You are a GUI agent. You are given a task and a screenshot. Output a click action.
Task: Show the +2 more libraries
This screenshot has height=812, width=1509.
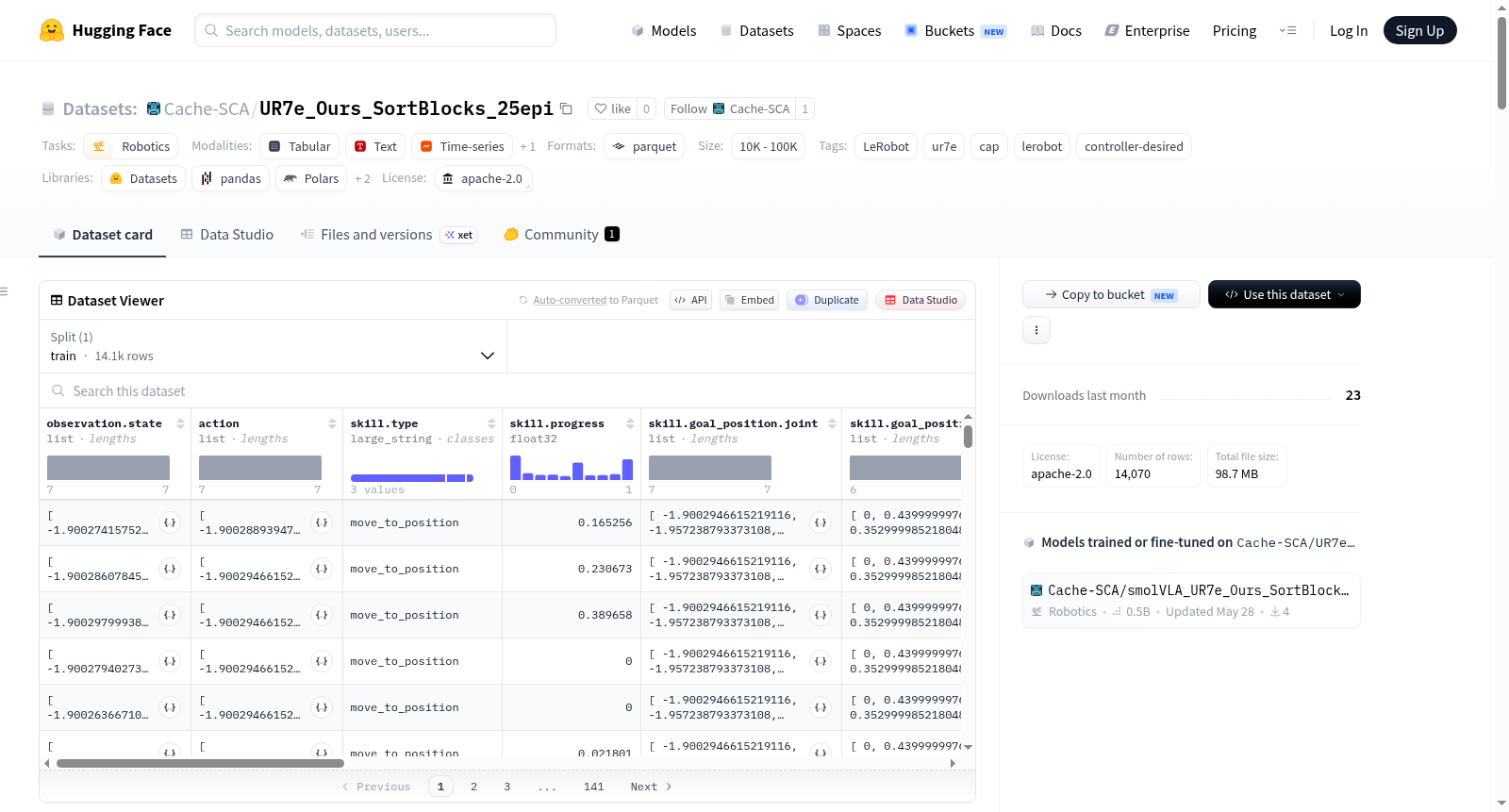[362, 178]
